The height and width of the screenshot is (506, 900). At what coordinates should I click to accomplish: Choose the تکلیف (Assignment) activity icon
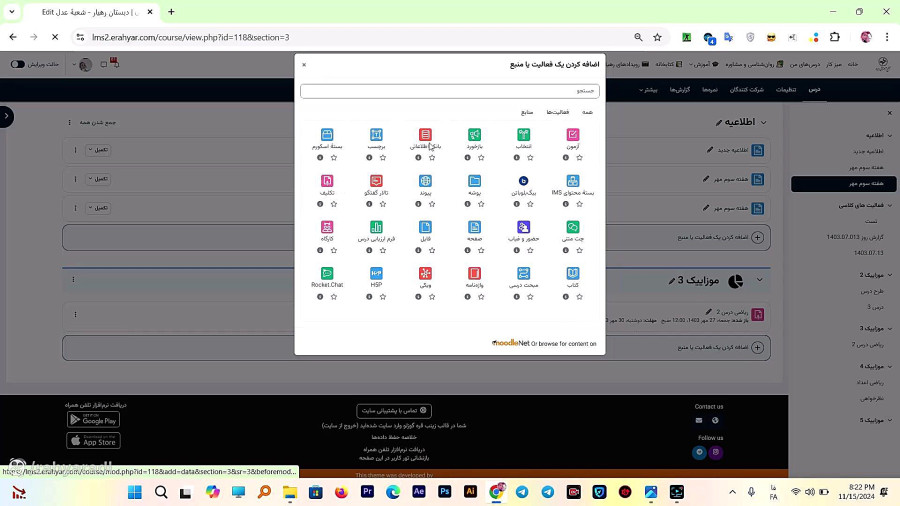pos(327,181)
